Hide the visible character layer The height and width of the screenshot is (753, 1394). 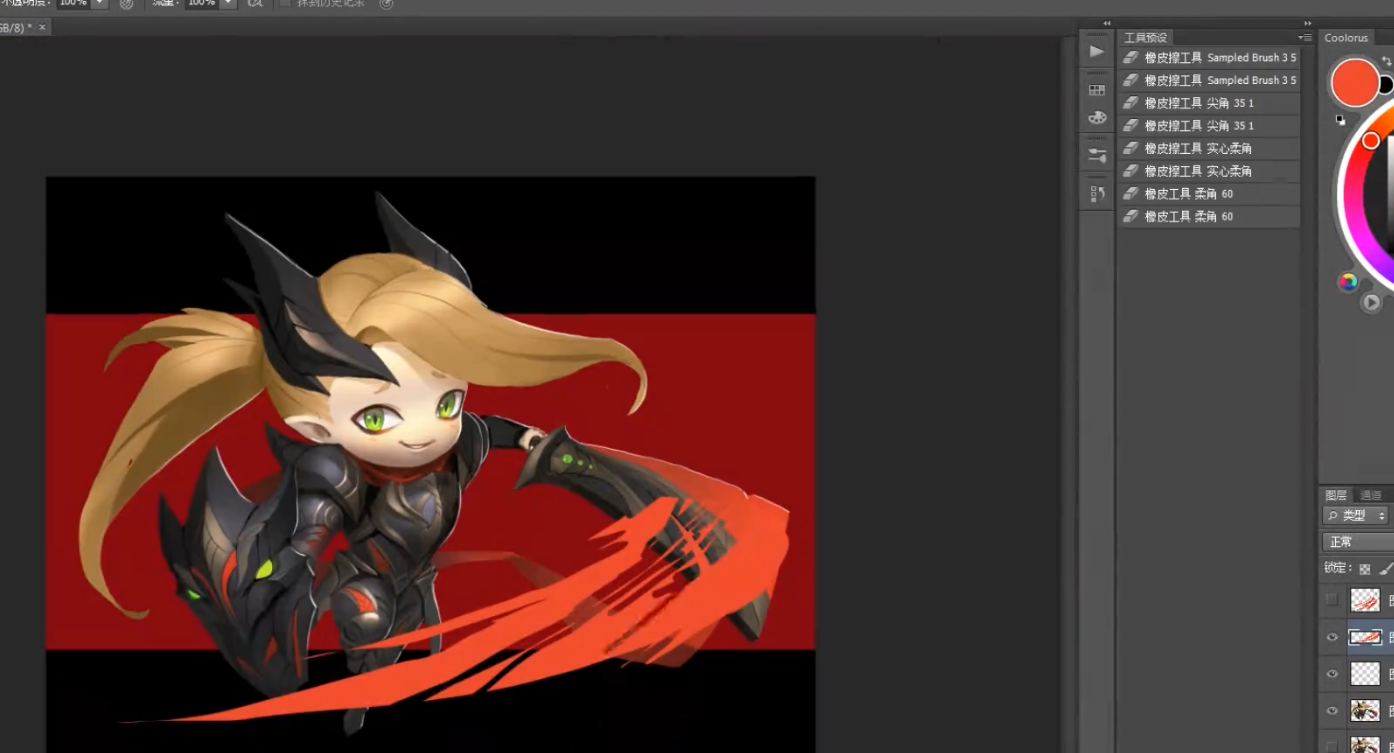tap(1331, 711)
